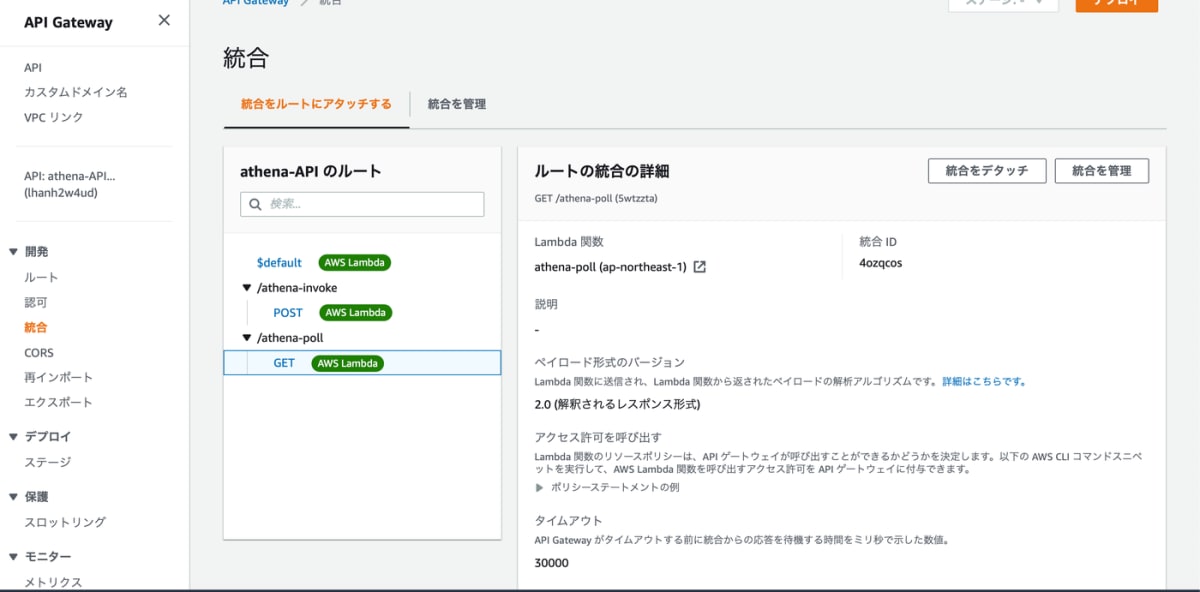Click the 統合を管理 button in details panel
The height and width of the screenshot is (592, 1200).
(1102, 171)
